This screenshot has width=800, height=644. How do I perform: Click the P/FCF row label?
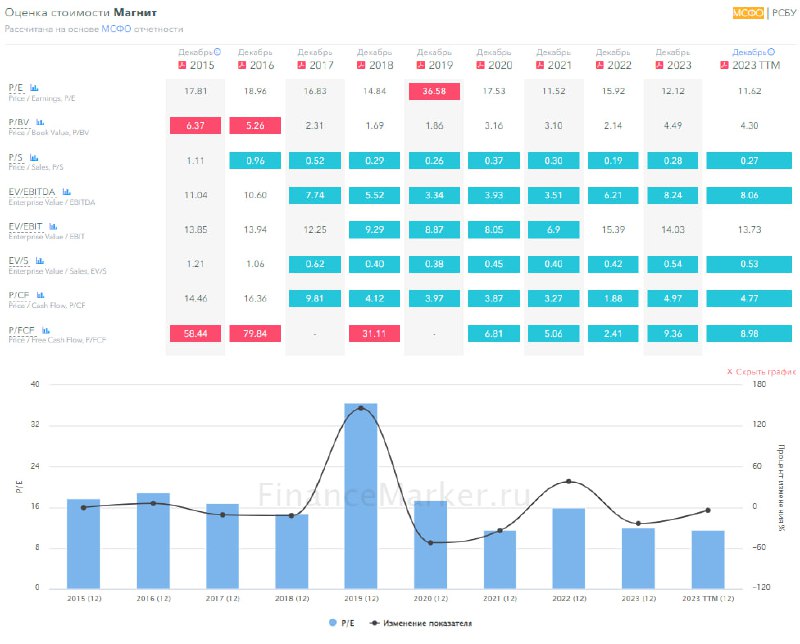click(21, 330)
